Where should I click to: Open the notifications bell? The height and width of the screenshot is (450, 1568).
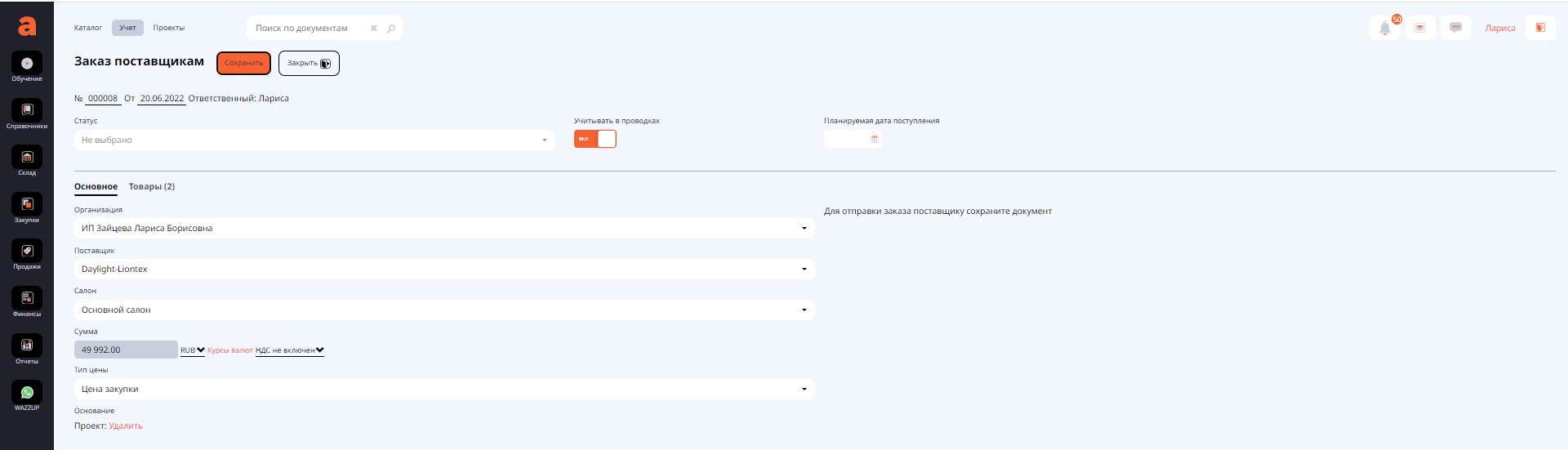click(x=1385, y=29)
